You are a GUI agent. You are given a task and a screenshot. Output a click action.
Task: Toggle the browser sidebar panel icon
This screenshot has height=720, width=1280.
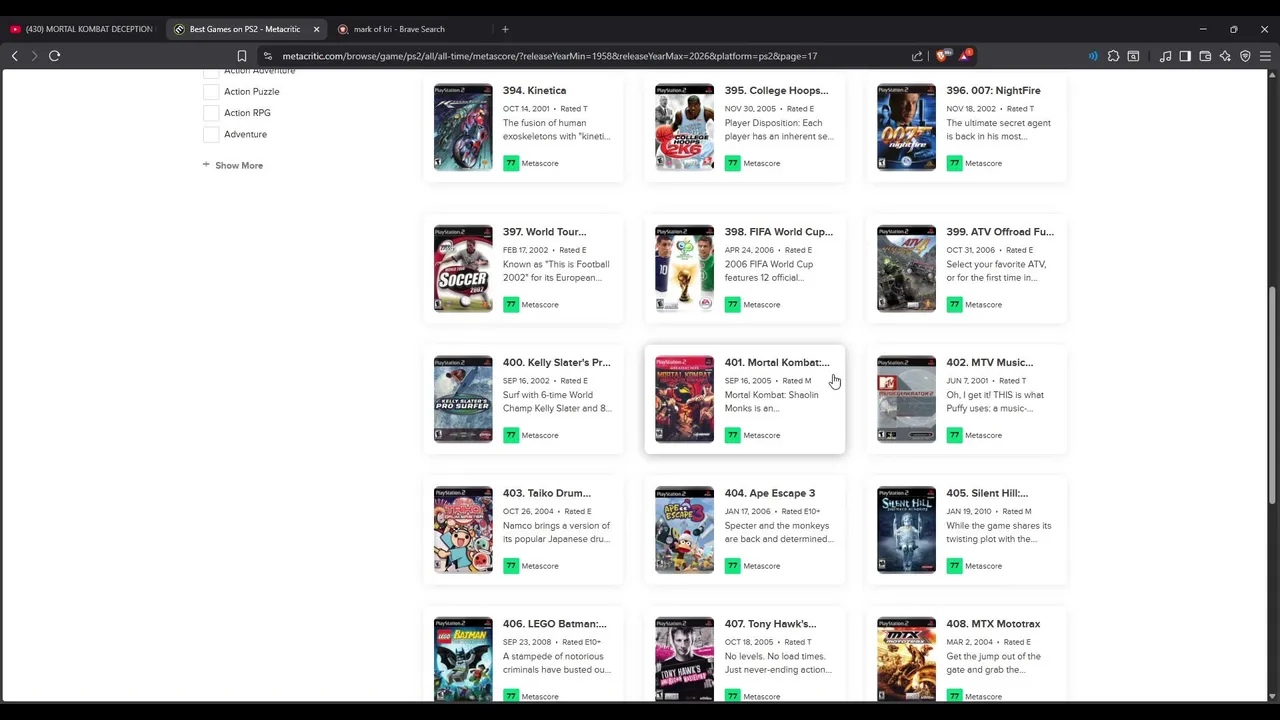point(1185,56)
